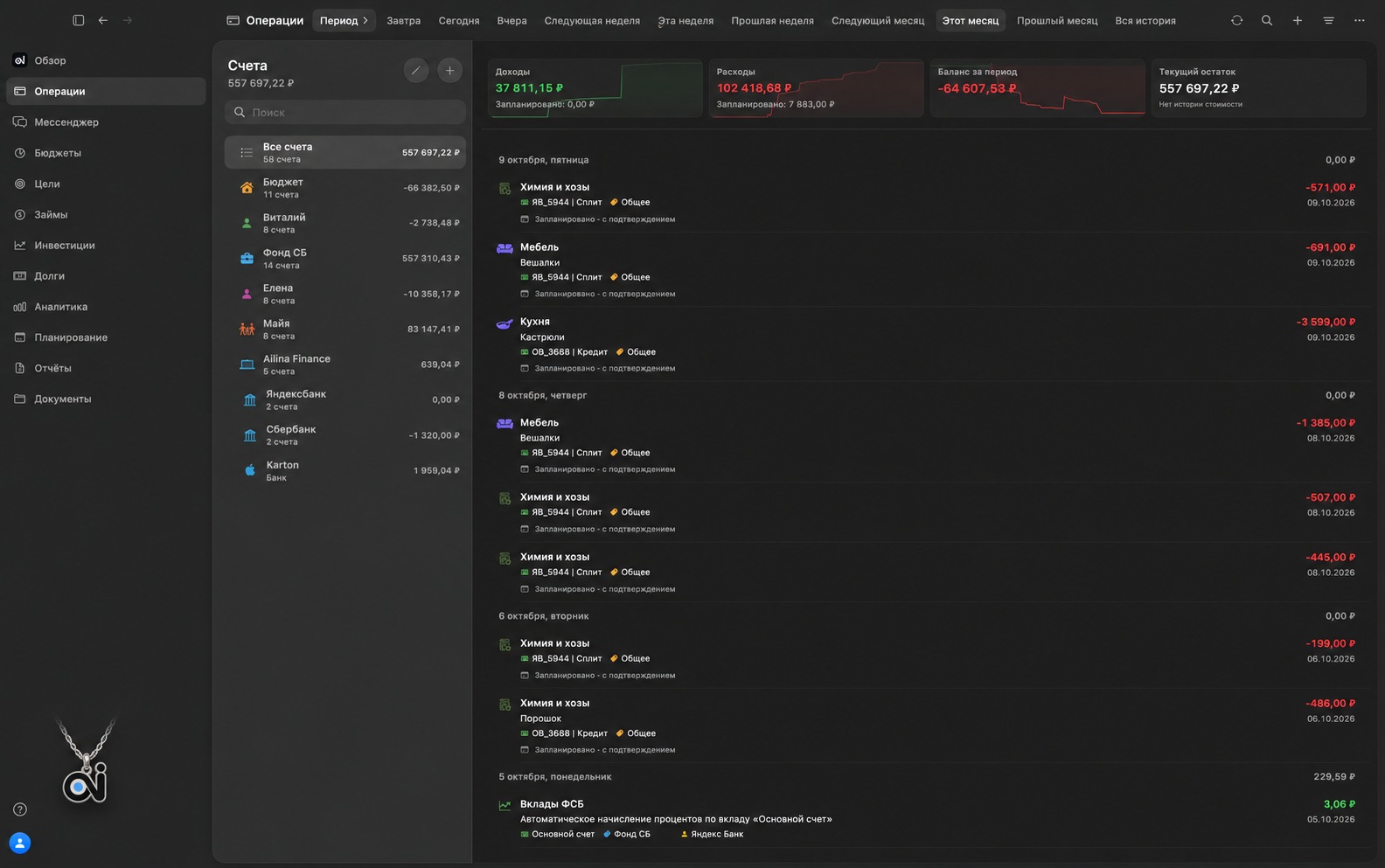Add an account with the plus button in Счета
Screen dimensions: 1385x868
click(449, 71)
